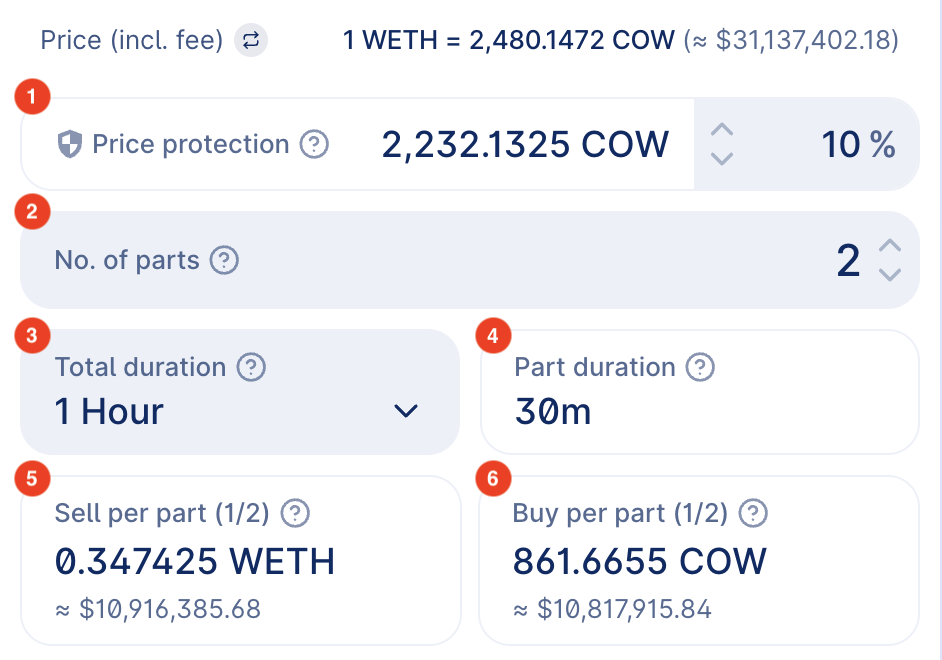Click the Total duration question mark icon
The height and width of the screenshot is (660, 942).
[x=251, y=367]
